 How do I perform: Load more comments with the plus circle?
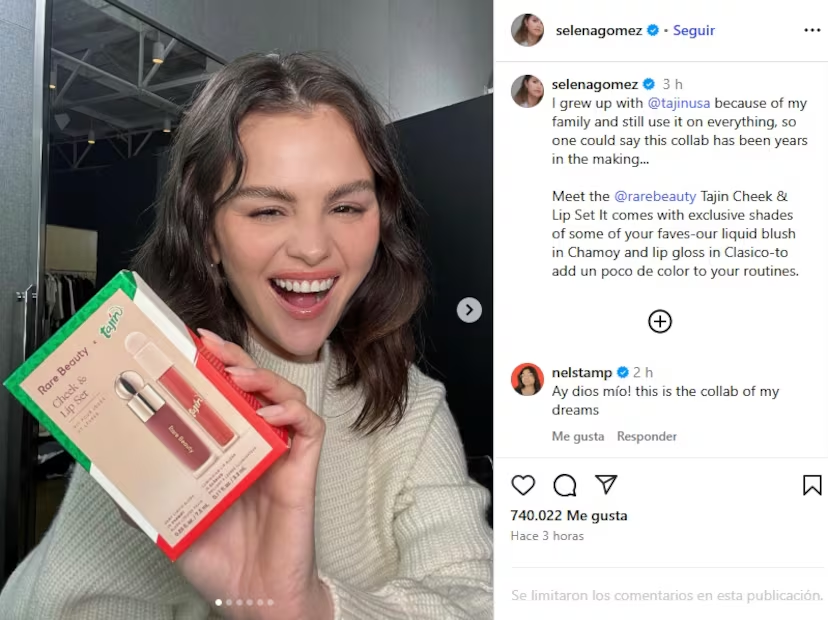660,321
